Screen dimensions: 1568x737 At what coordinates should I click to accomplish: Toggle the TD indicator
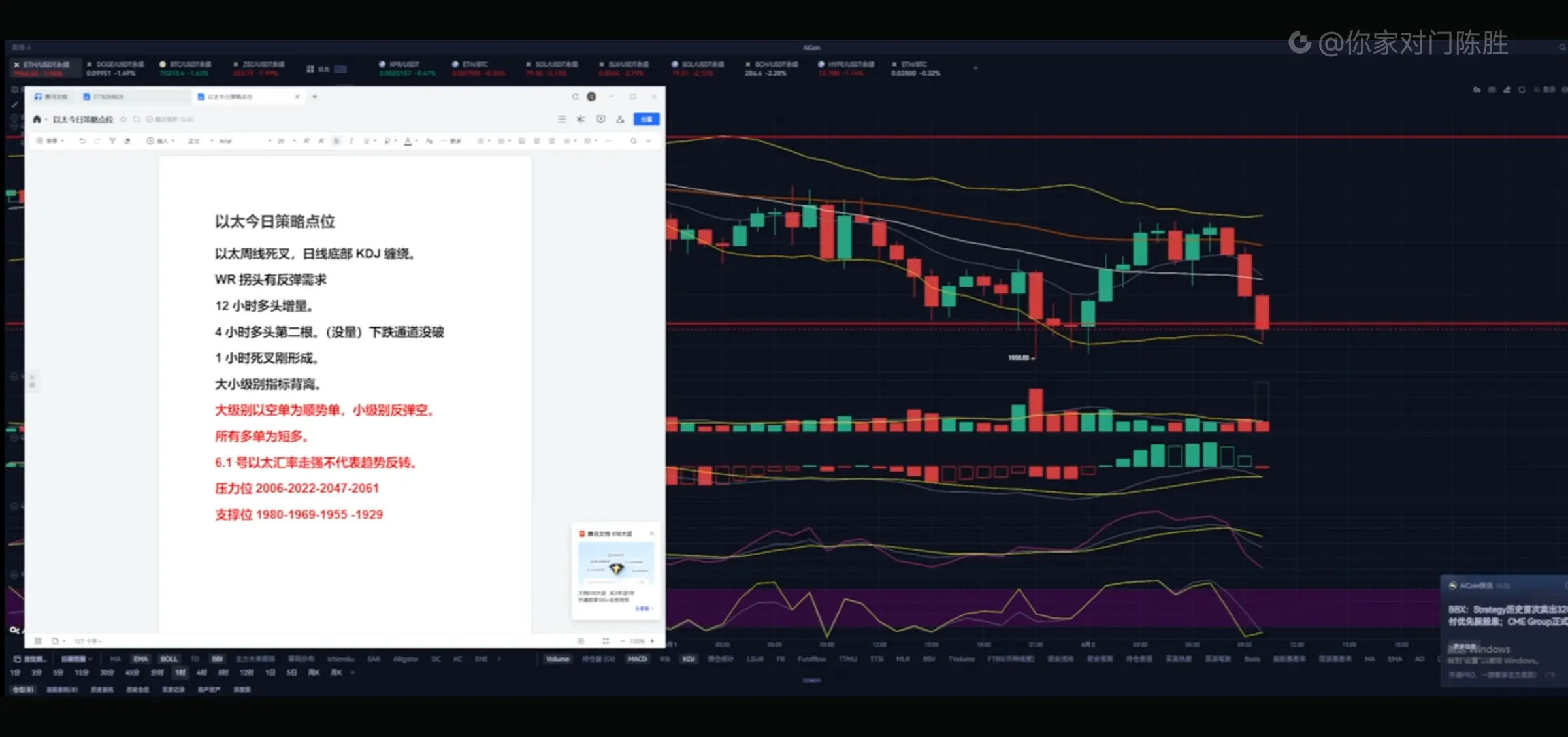pos(195,659)
